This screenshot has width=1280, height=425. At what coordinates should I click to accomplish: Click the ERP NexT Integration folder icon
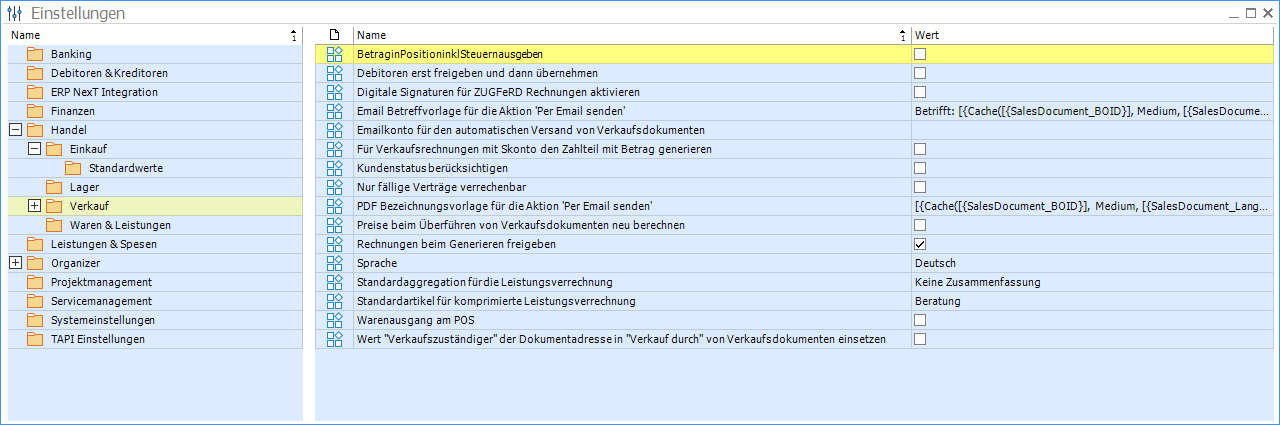click(x=35, y=92)
